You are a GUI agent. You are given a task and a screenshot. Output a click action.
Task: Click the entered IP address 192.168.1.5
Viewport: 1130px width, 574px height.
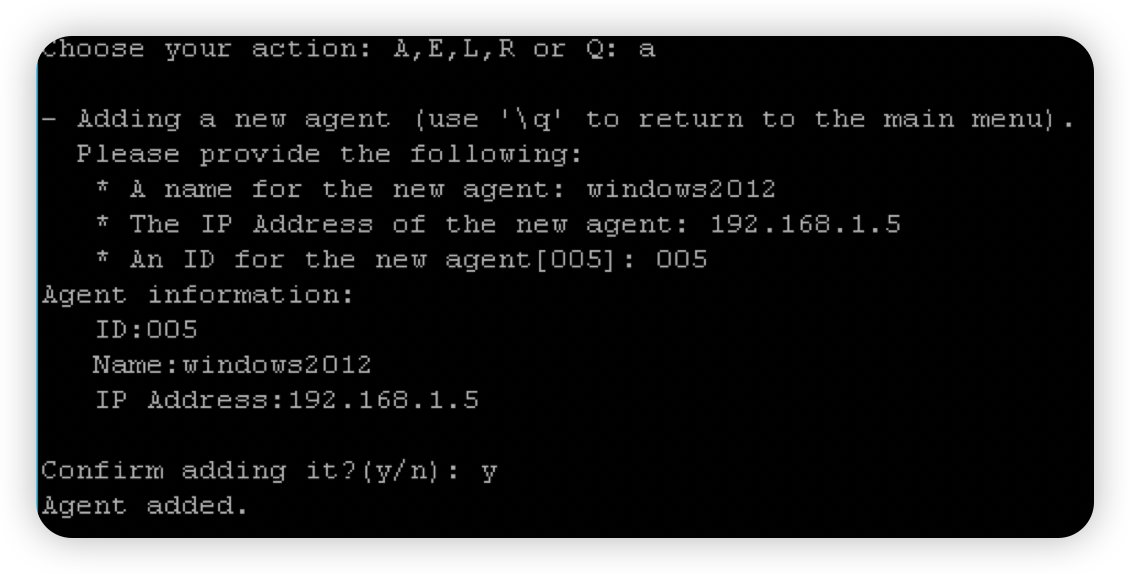[x=806, y=224]
